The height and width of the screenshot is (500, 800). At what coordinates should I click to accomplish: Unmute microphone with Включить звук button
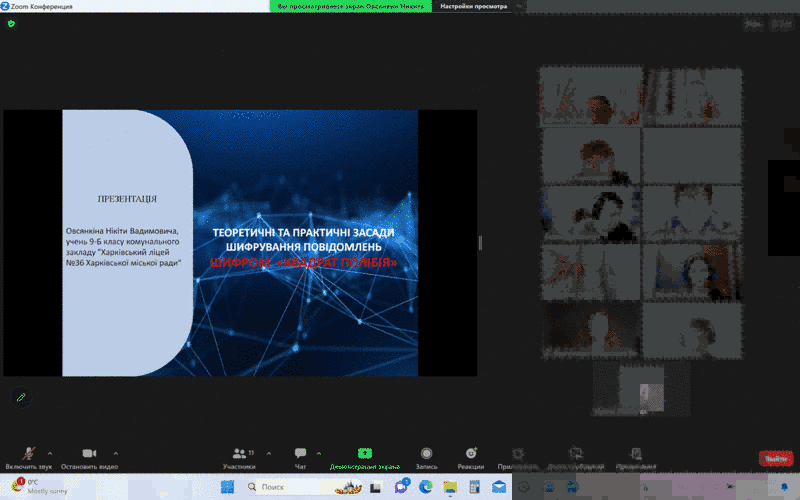click(x=28, y=457)
